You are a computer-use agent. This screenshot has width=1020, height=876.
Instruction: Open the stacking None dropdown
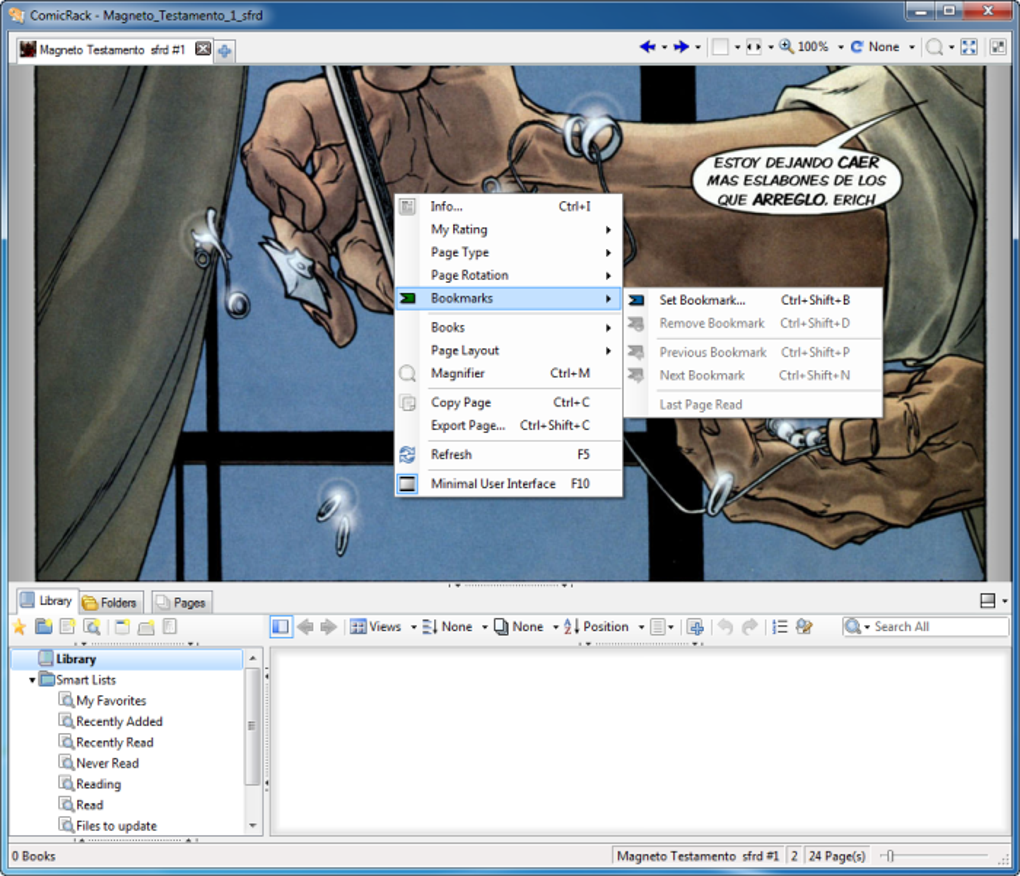(556, 628)
